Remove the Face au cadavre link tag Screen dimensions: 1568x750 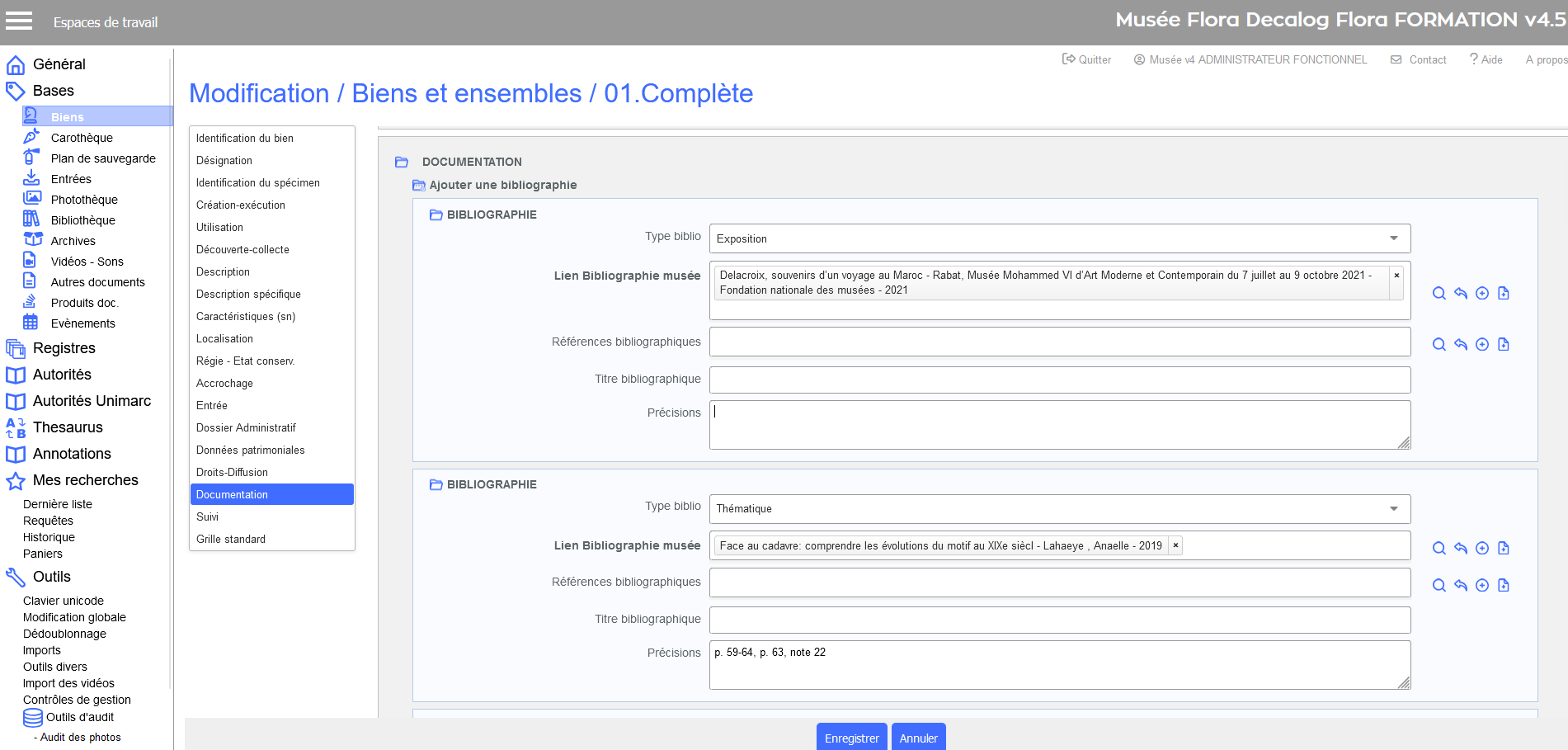[x=1175, y=545]
